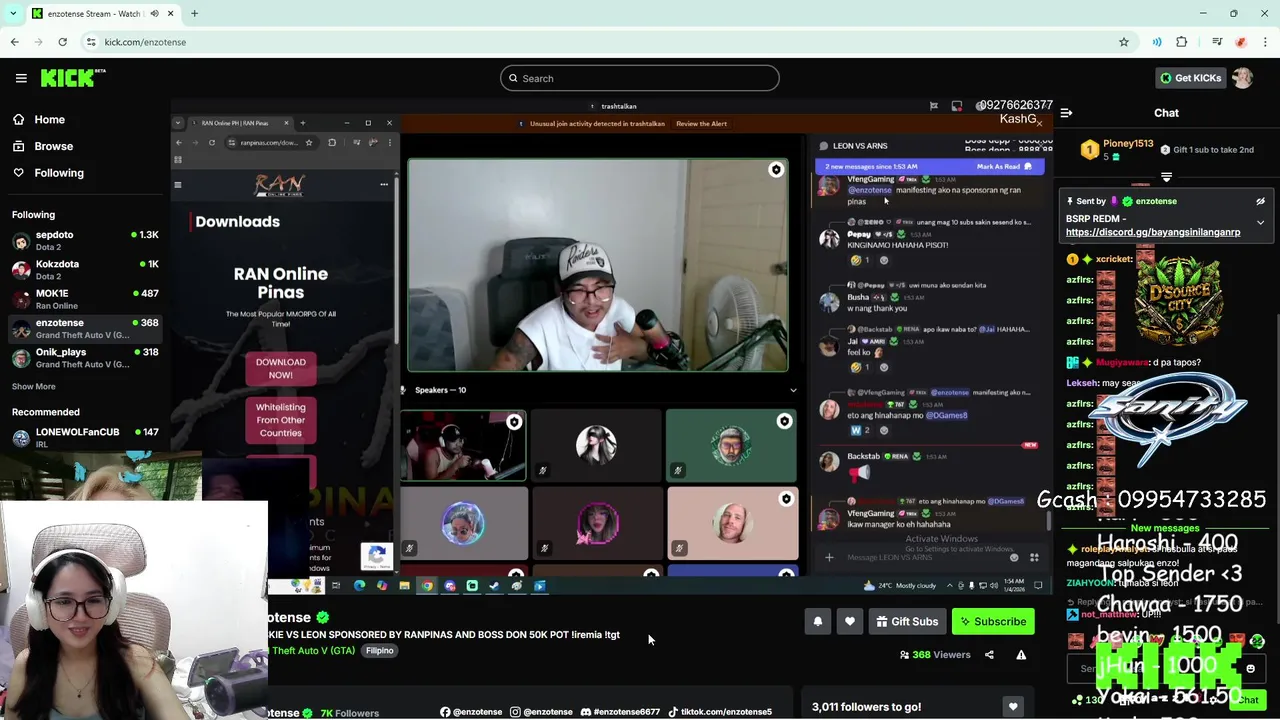Viewport: 1280px width, 720px height.
Task: Select the enzotense channel in the sidebar
Action: [85, 328]
